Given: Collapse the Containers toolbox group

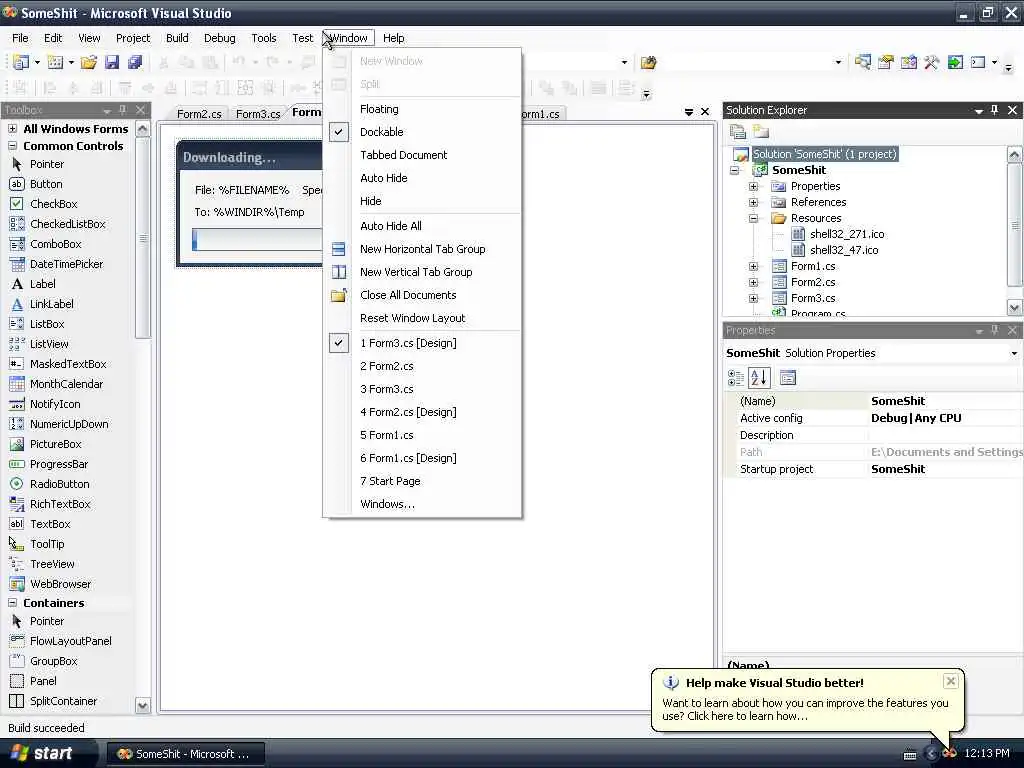Looking at the screenshot, I should (12, 603).
